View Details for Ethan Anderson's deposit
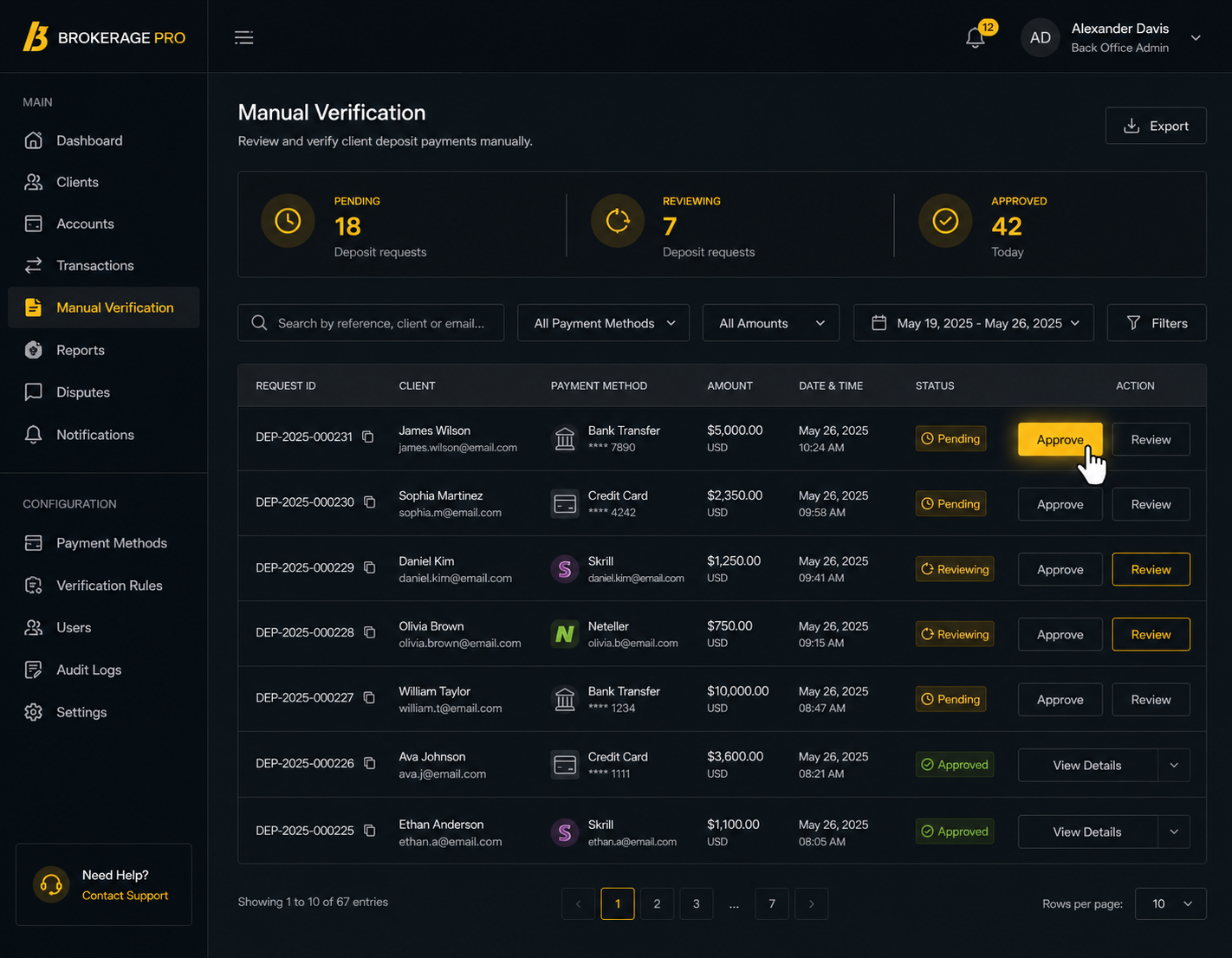 tap(1087, 832)
